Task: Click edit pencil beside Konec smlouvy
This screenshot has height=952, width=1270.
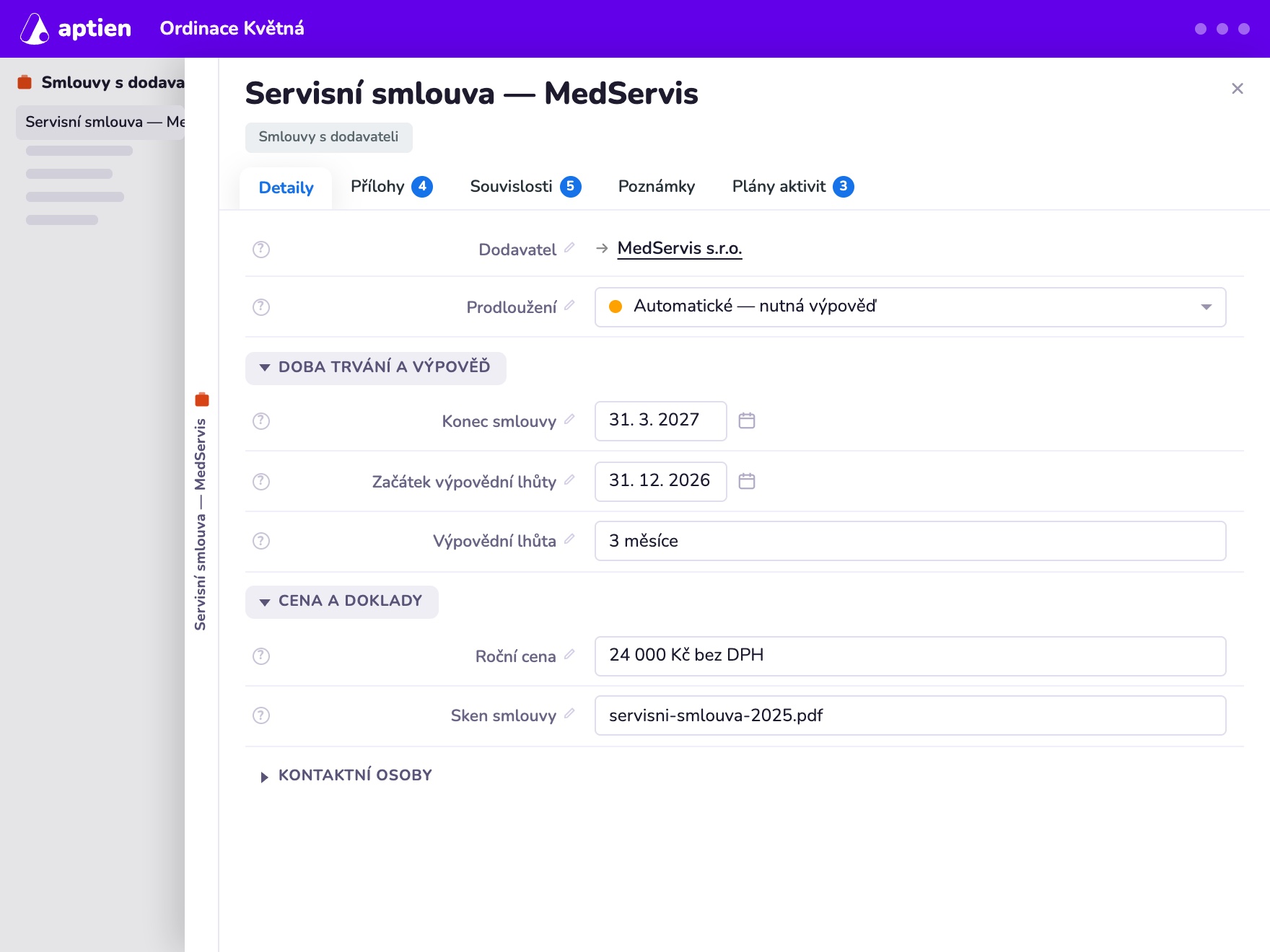Action: pyautogui.click(x=569, y=420)
